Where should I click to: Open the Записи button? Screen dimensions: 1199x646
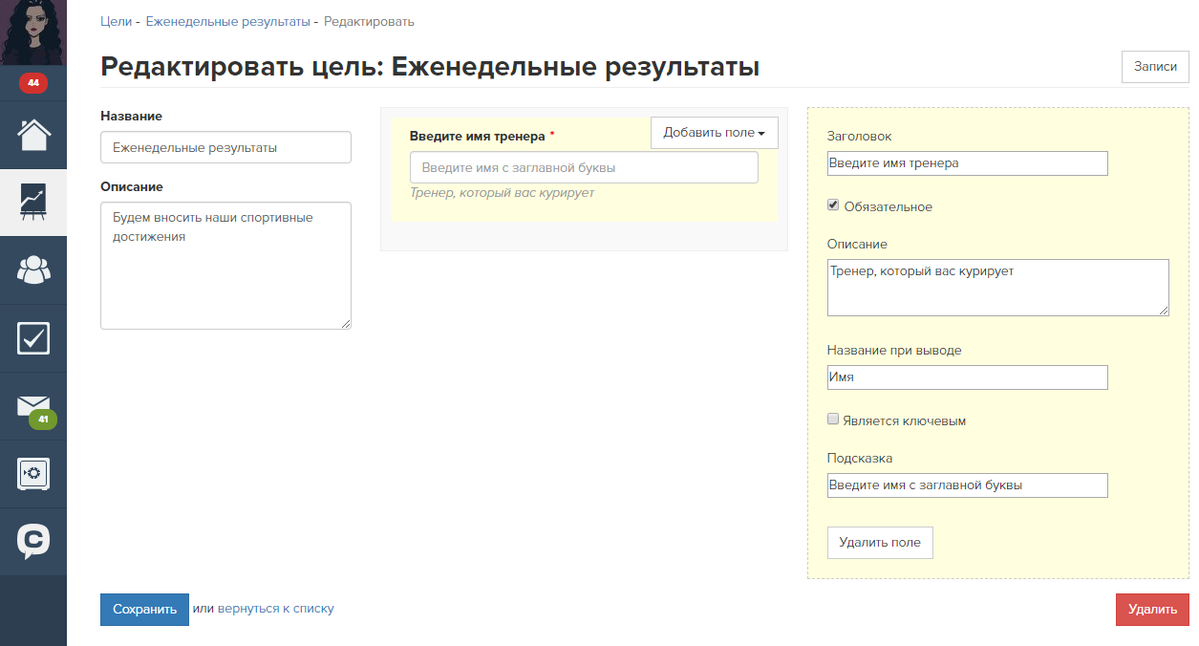1155,66
